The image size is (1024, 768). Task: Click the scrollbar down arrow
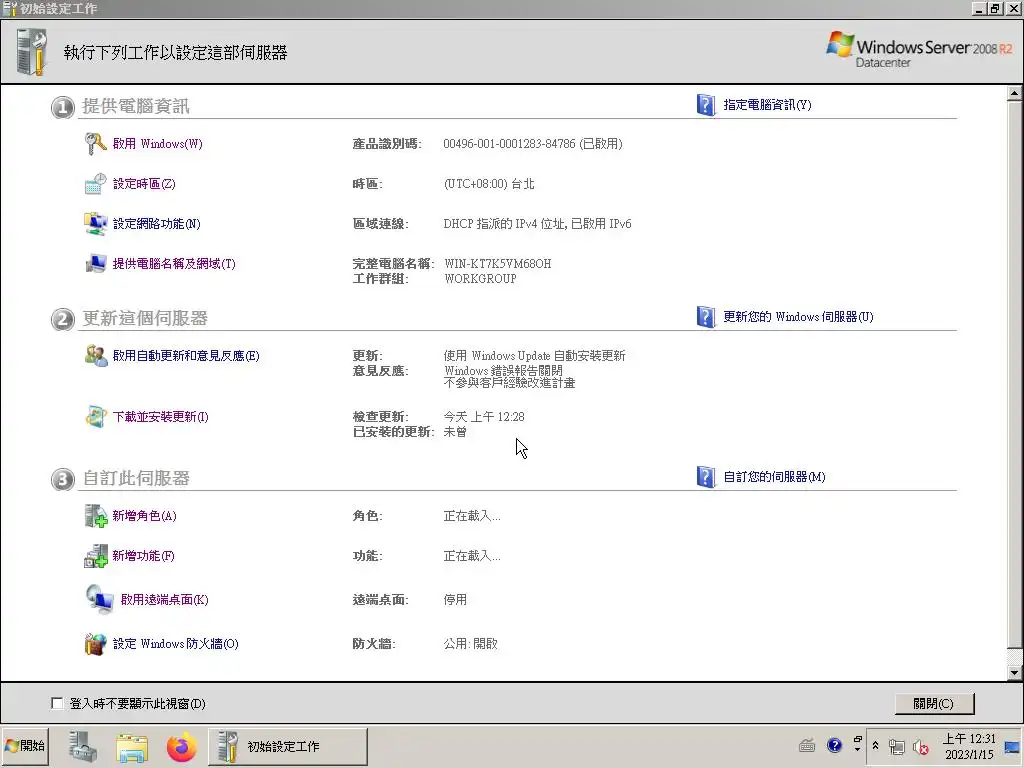click(x=1014, y=672)
